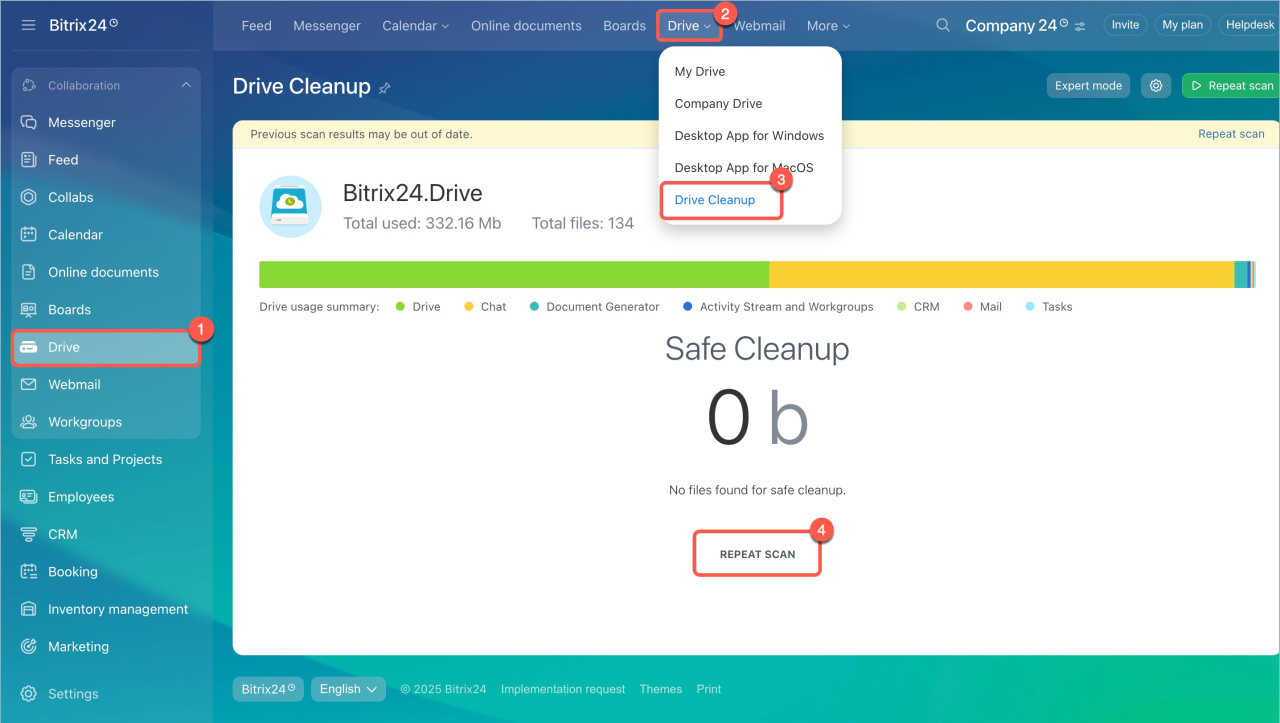Choose Drive Cleanup in dropdown menu
Screen dimensions: 1280x723
(715, 200)
